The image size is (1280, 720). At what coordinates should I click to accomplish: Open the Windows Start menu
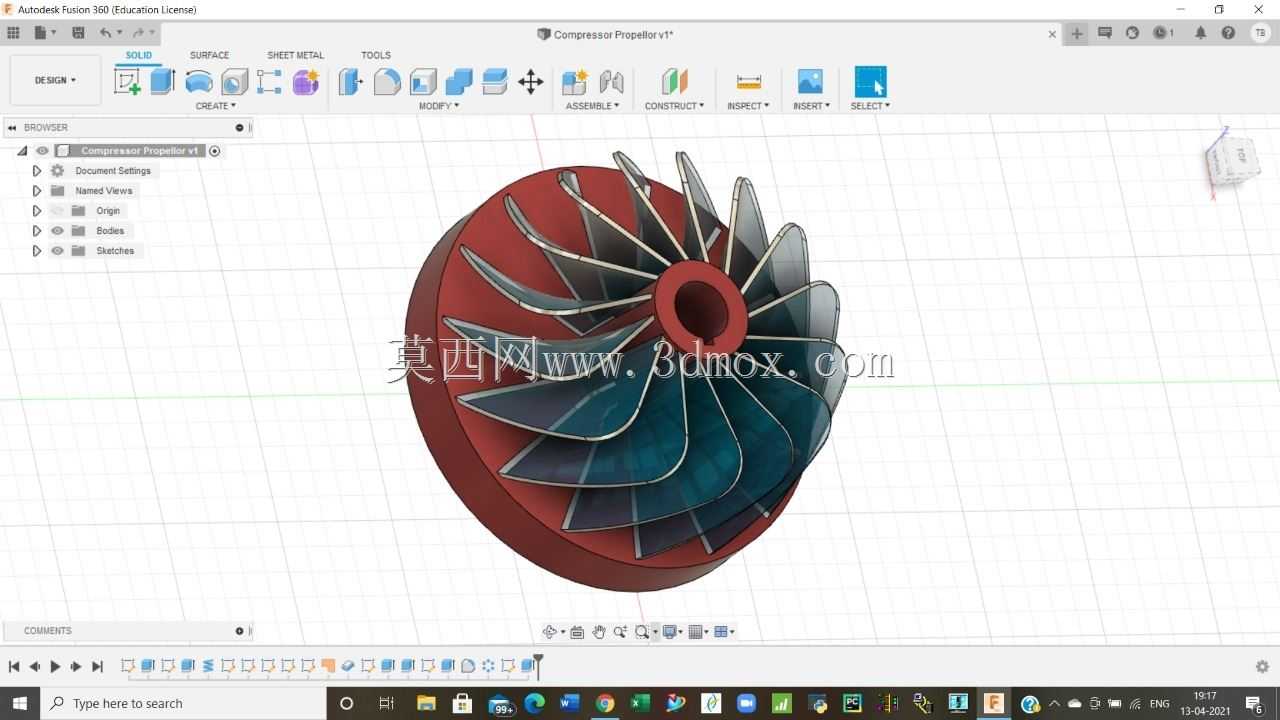click(x=20, y=703)
